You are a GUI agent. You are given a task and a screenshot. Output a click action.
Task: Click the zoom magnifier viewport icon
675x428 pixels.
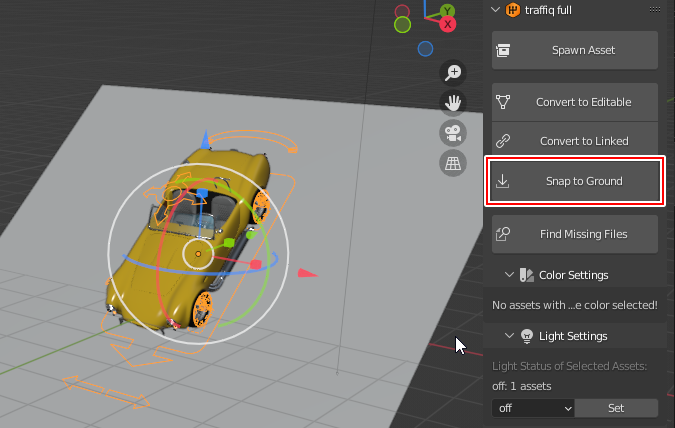[453, 72]
